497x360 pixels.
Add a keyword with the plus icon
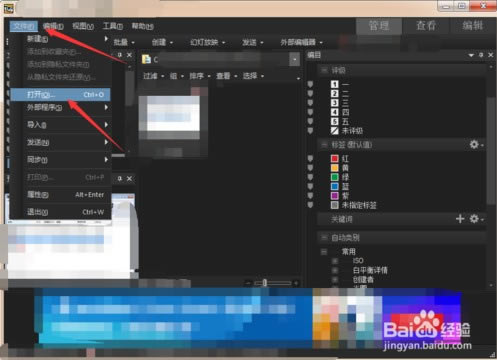[460, 219]
